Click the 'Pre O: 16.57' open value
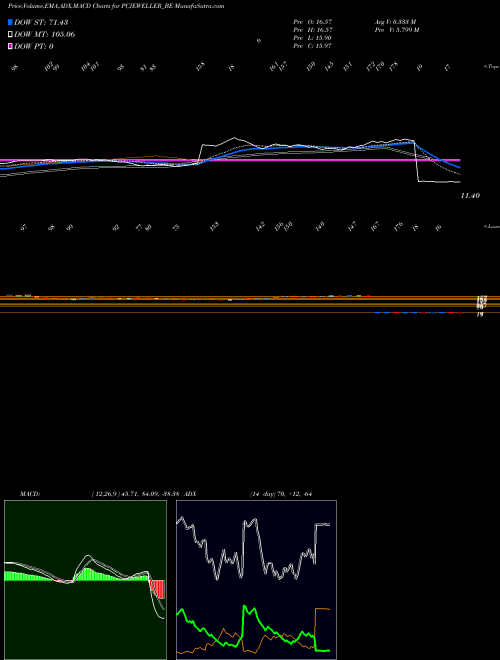The width and height of the screenshot is (500, 660). pyautogui.click(x=313, y=22)
